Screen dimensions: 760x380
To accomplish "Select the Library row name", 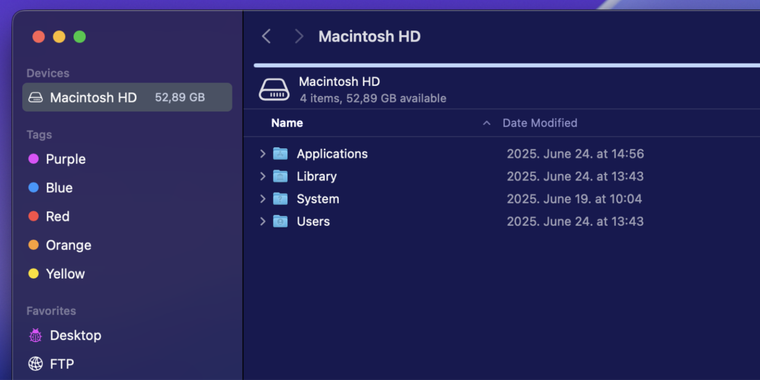I will click(x=317, y=176).
